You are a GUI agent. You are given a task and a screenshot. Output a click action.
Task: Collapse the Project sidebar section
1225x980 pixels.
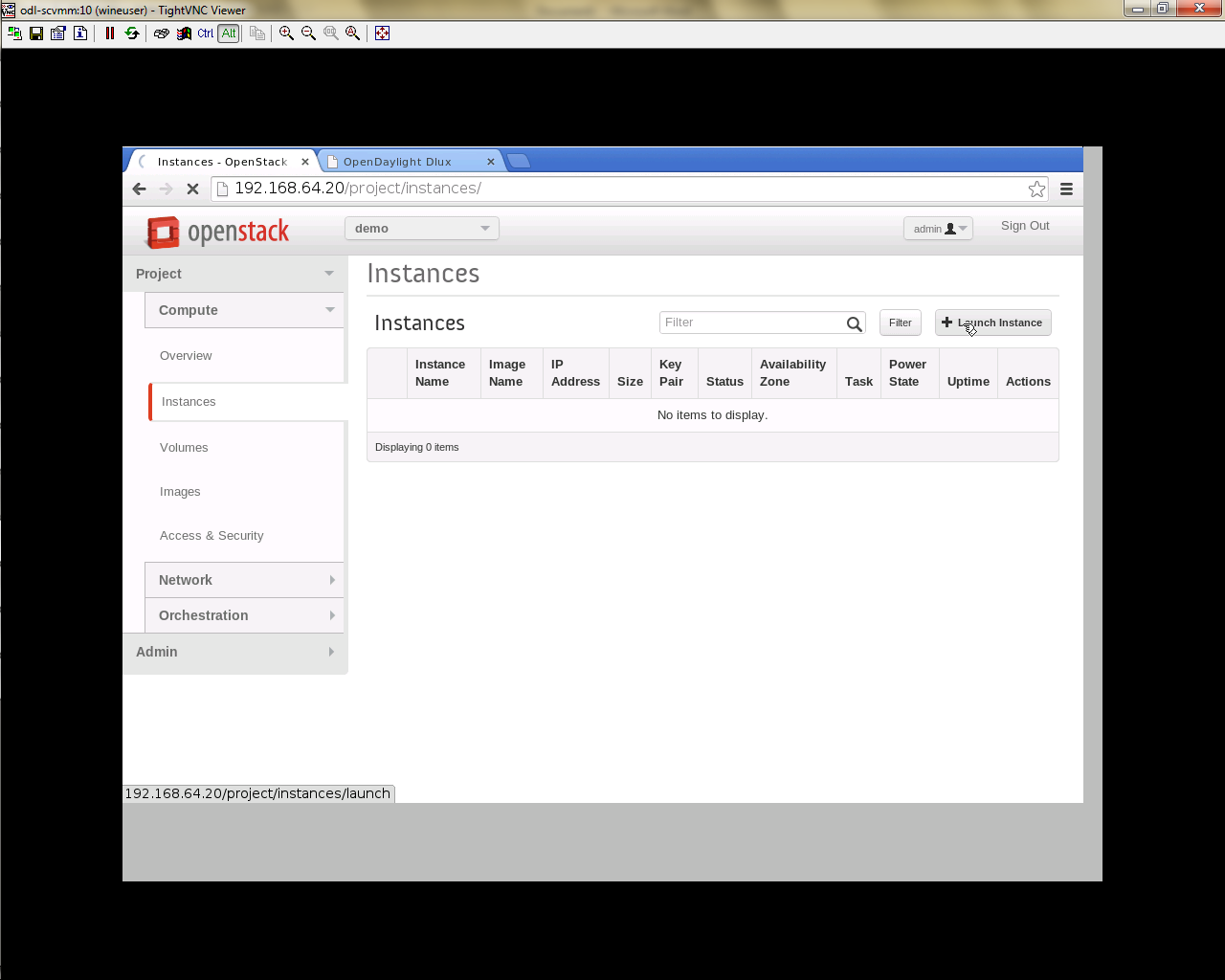pyautogui.click(x=235, y=274)
